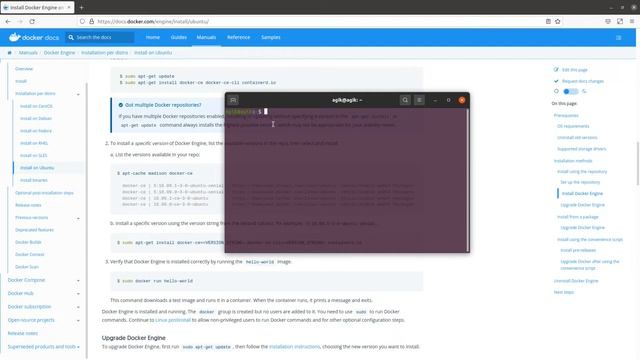The image size is (640, 360).
Task: Jump to Uninstall Docker Engine in page outline
Action: point(576,281)
